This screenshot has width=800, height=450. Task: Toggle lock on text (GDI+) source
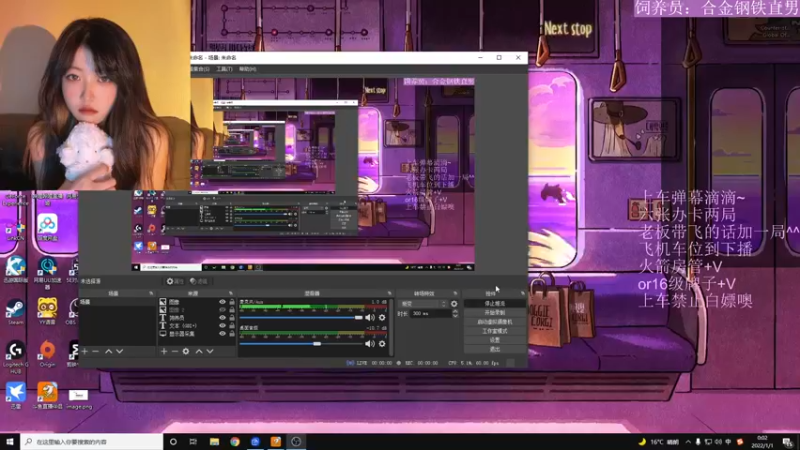232,326
